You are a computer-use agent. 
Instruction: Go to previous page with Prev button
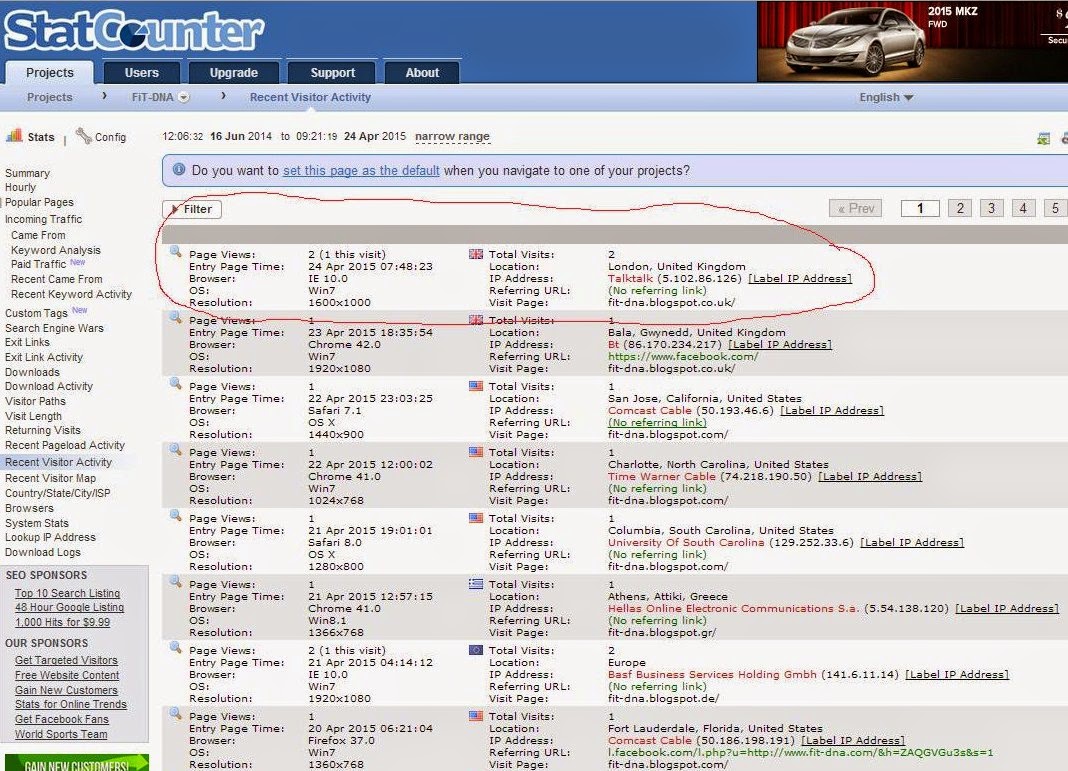point(855,208)
